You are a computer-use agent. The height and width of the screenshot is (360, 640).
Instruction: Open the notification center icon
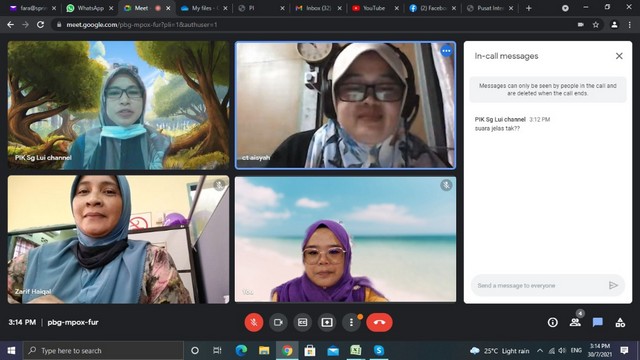[x=624, y=350]
